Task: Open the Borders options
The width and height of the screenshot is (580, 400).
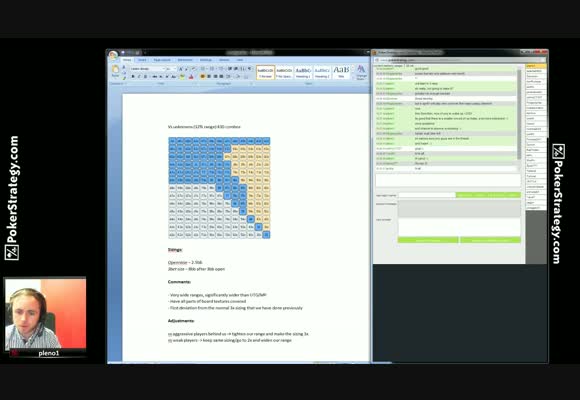Action: [246, 77]
